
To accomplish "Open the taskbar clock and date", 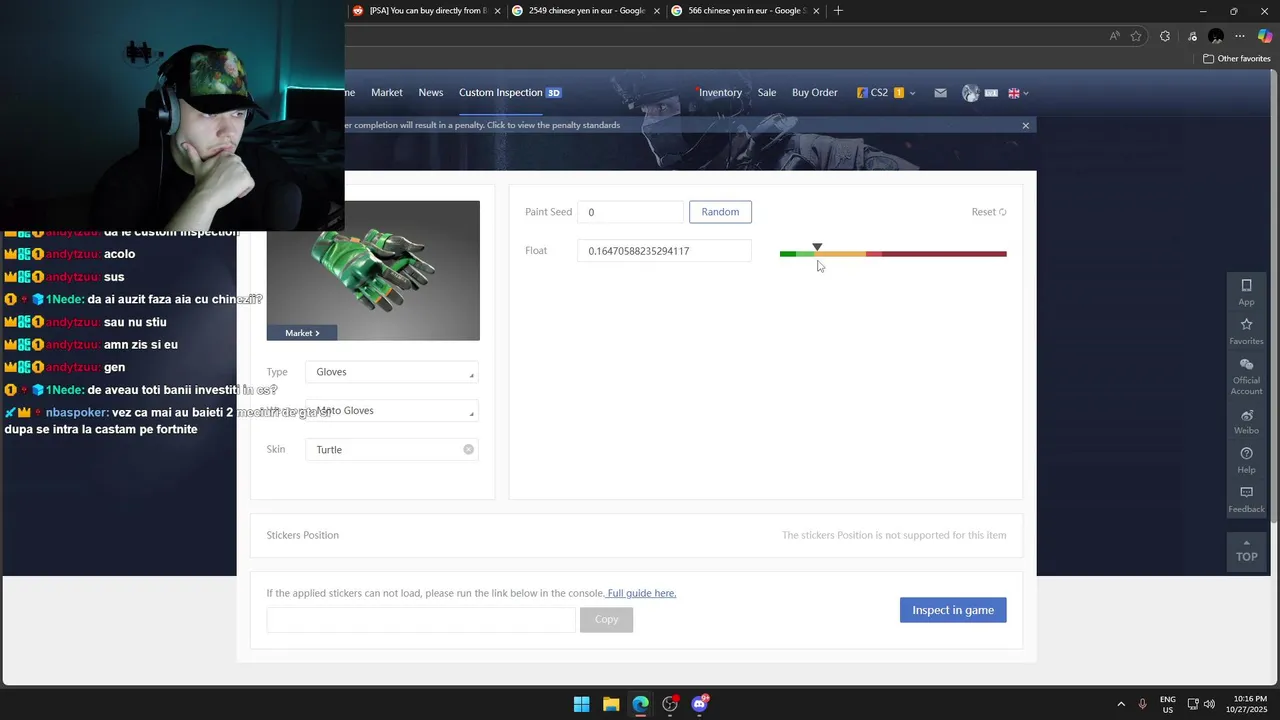I will pos(1245,704).
